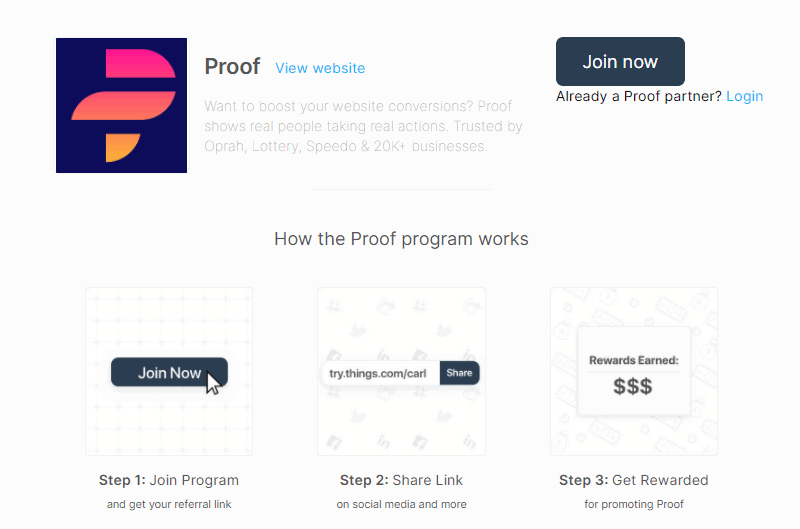Click the "Already a Proof partner?" text
This screenshot has width=800, height=529.
click(x=638, y=96)
